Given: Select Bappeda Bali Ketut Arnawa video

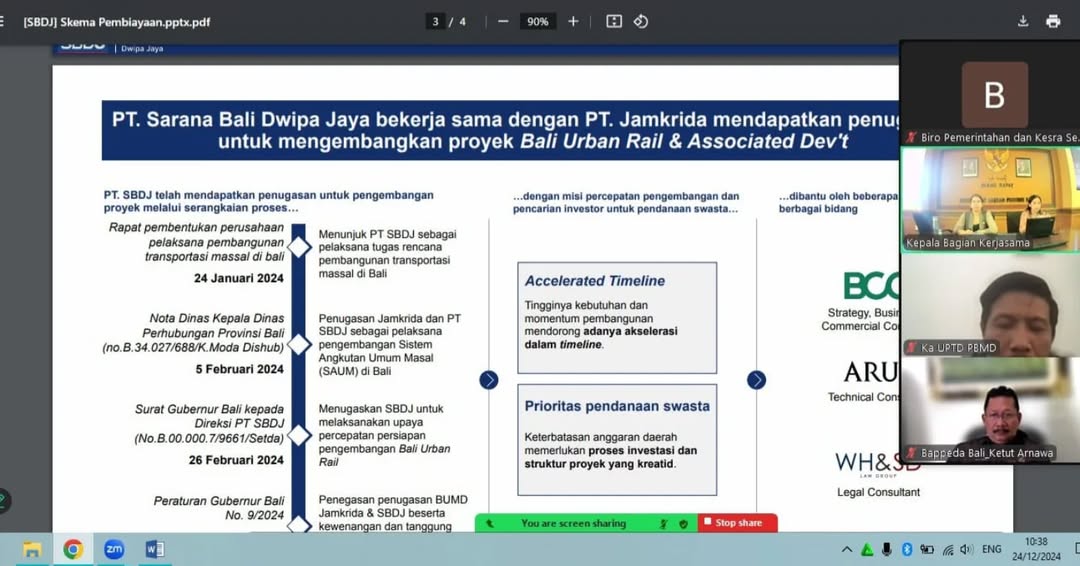Looking at the screenshot, I should pyautogui.click(x=989, y=410).
